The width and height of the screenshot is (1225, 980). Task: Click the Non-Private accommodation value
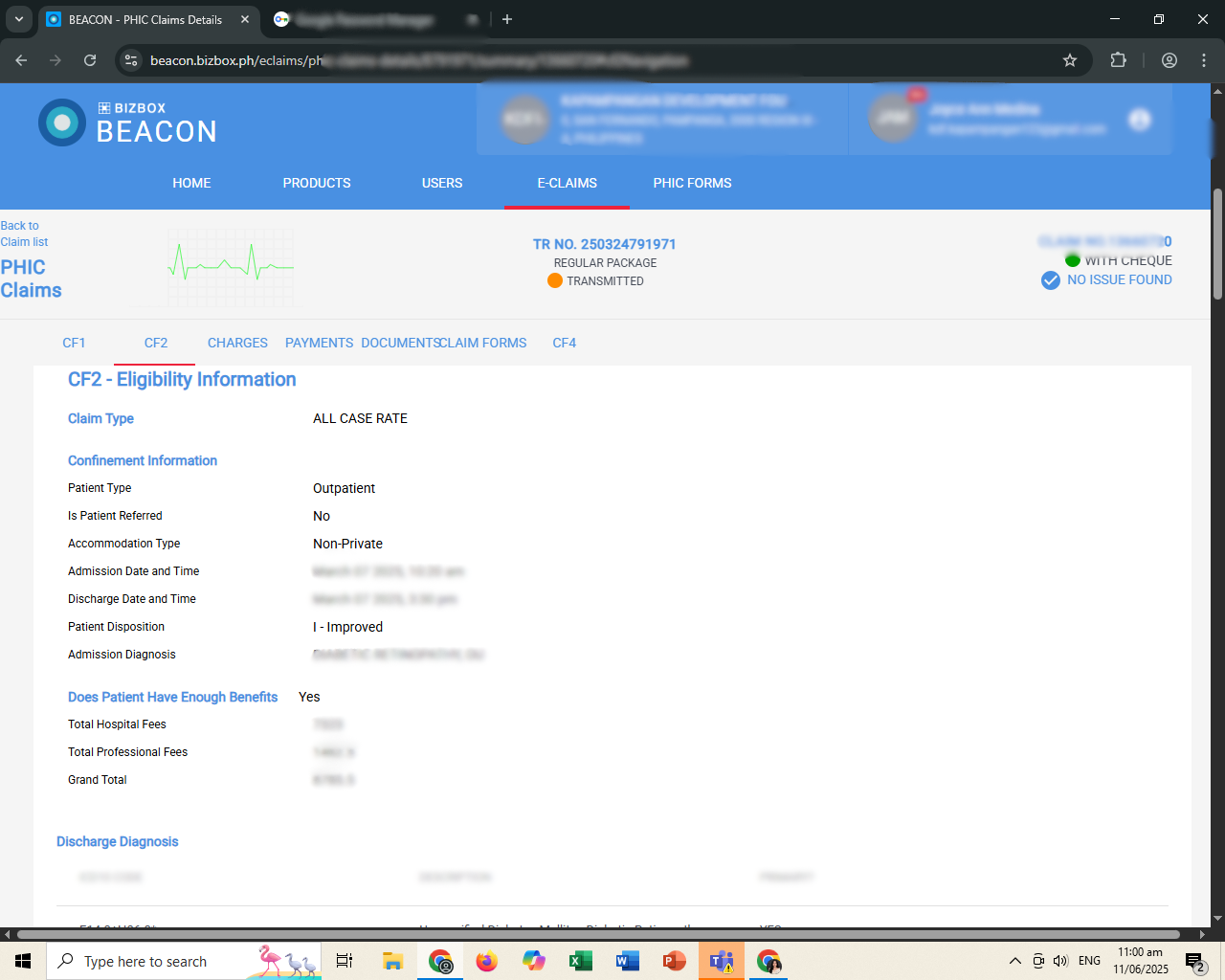[x=347, y=544]
